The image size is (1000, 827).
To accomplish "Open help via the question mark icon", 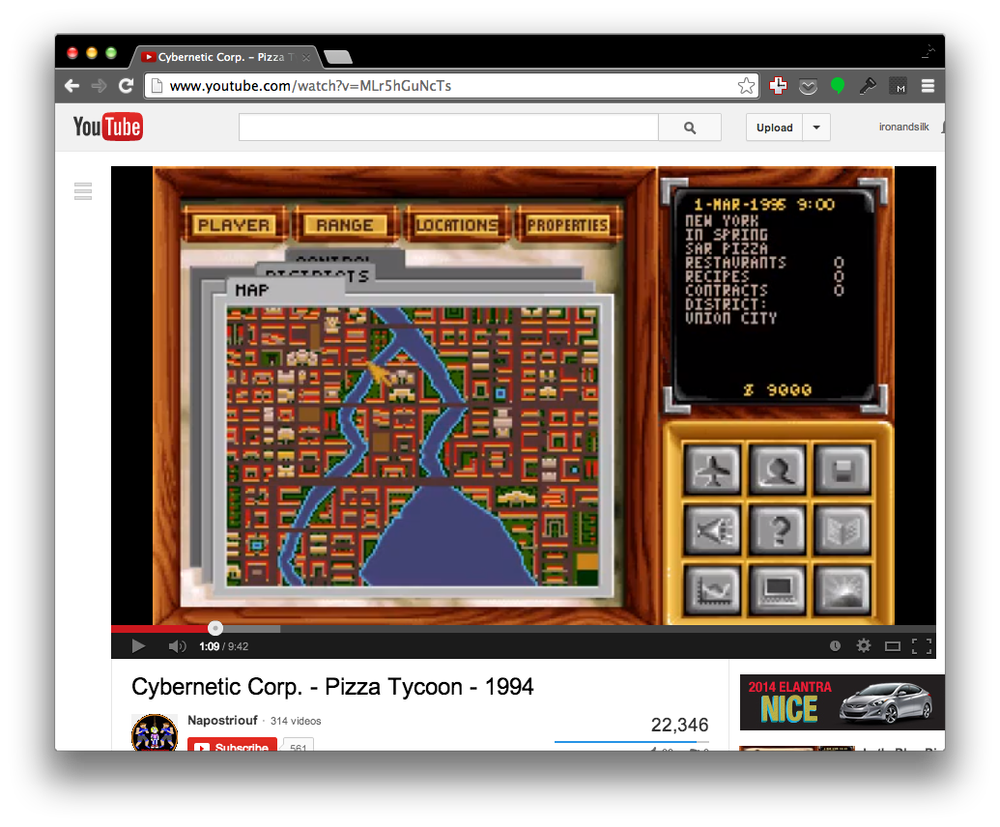I will pos(778,530).
